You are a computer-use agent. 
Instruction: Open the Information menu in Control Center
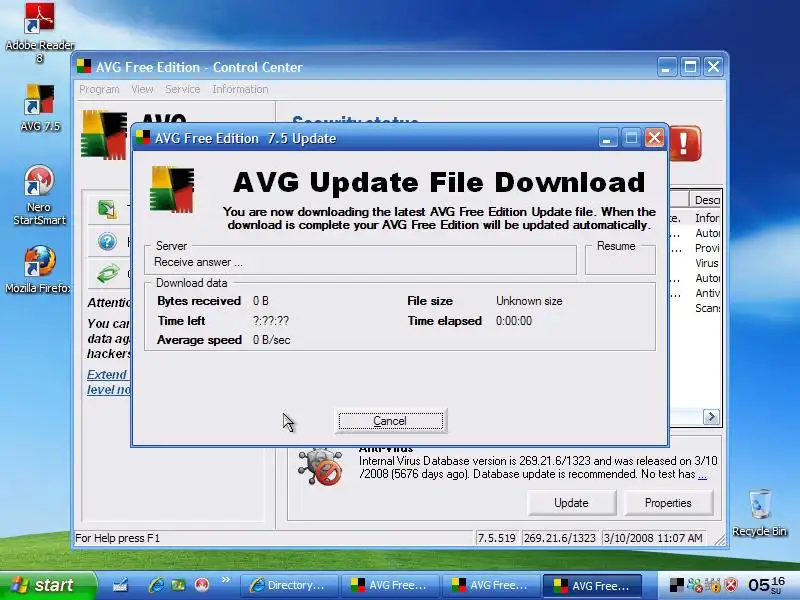240,89
